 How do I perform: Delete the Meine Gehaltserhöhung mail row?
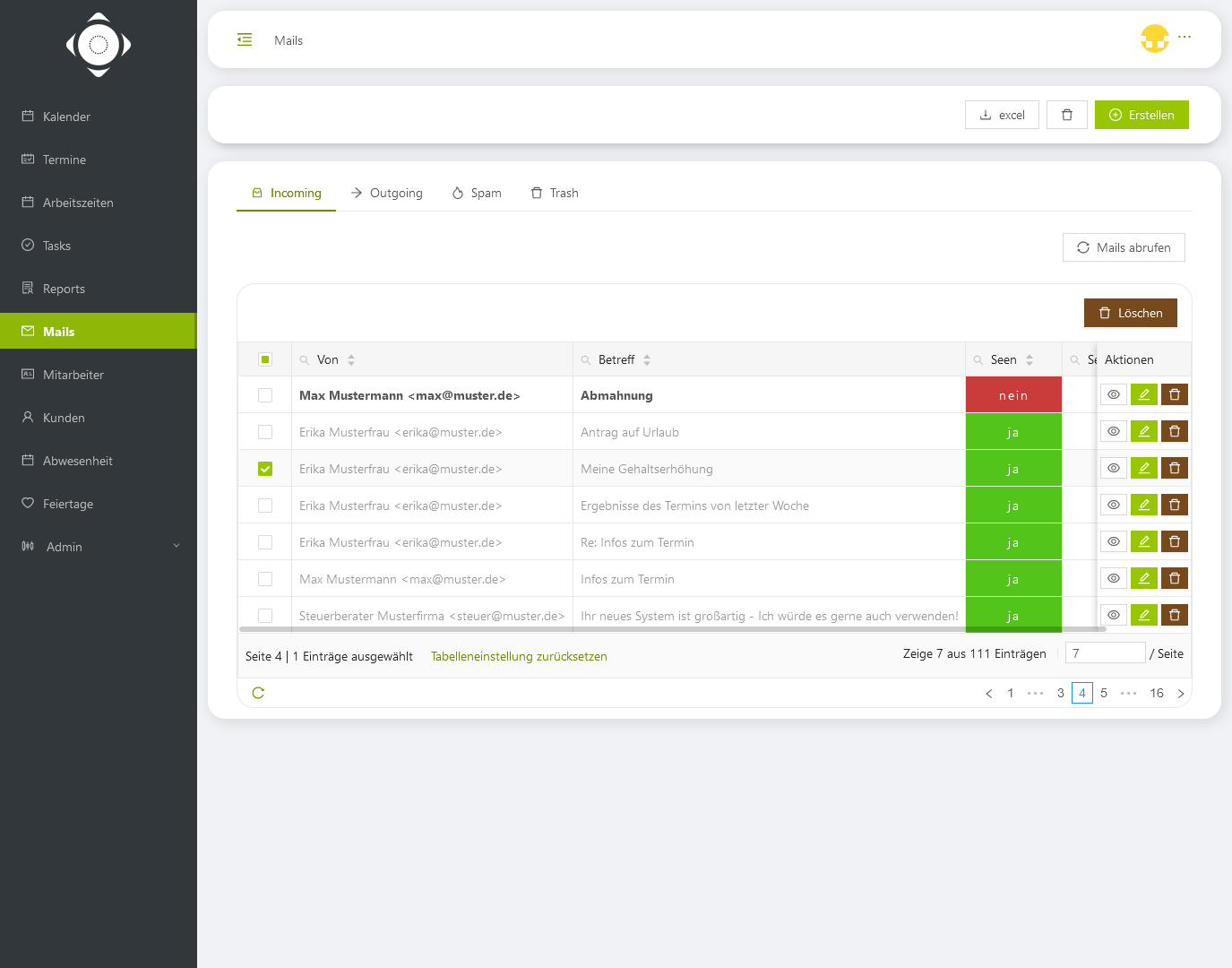1175,469
